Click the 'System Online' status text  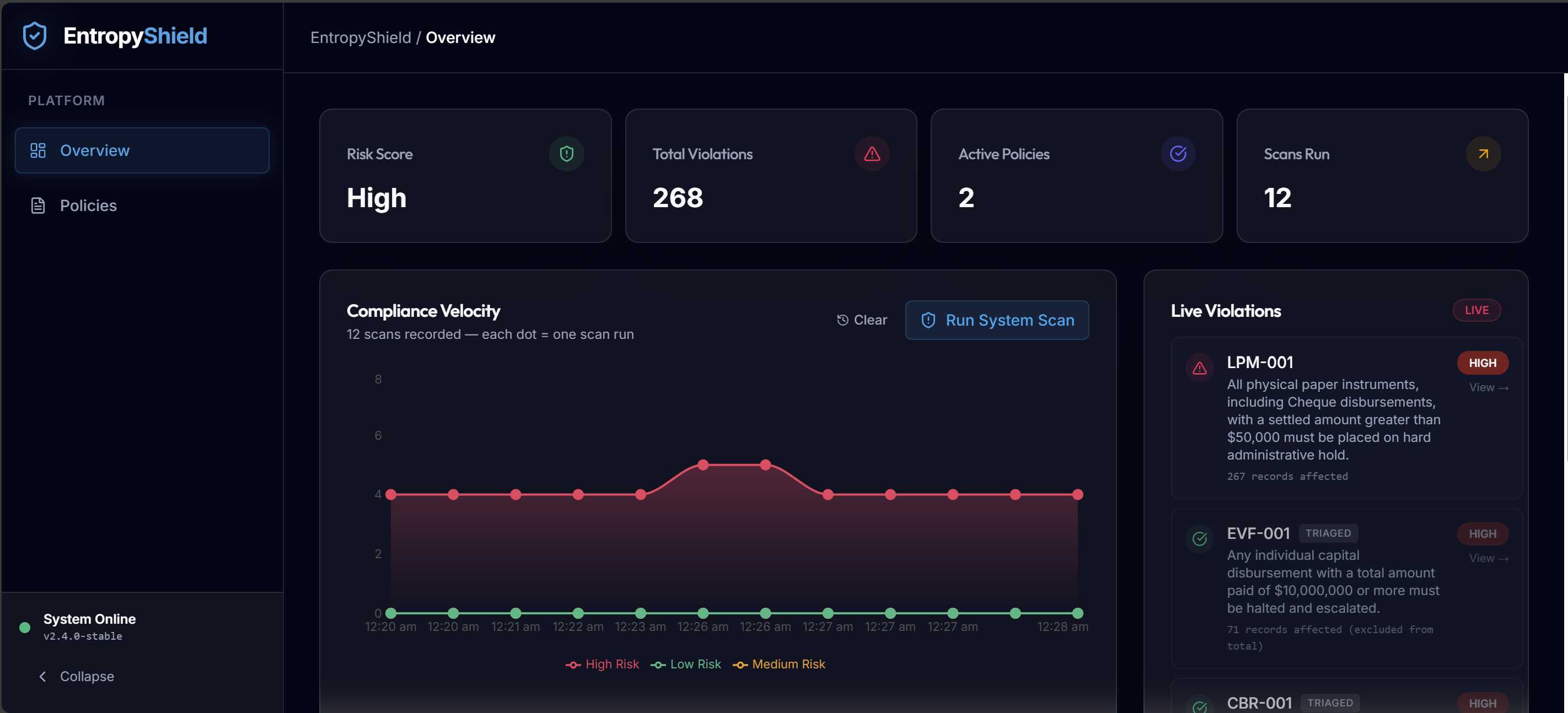tap(89, 619)
